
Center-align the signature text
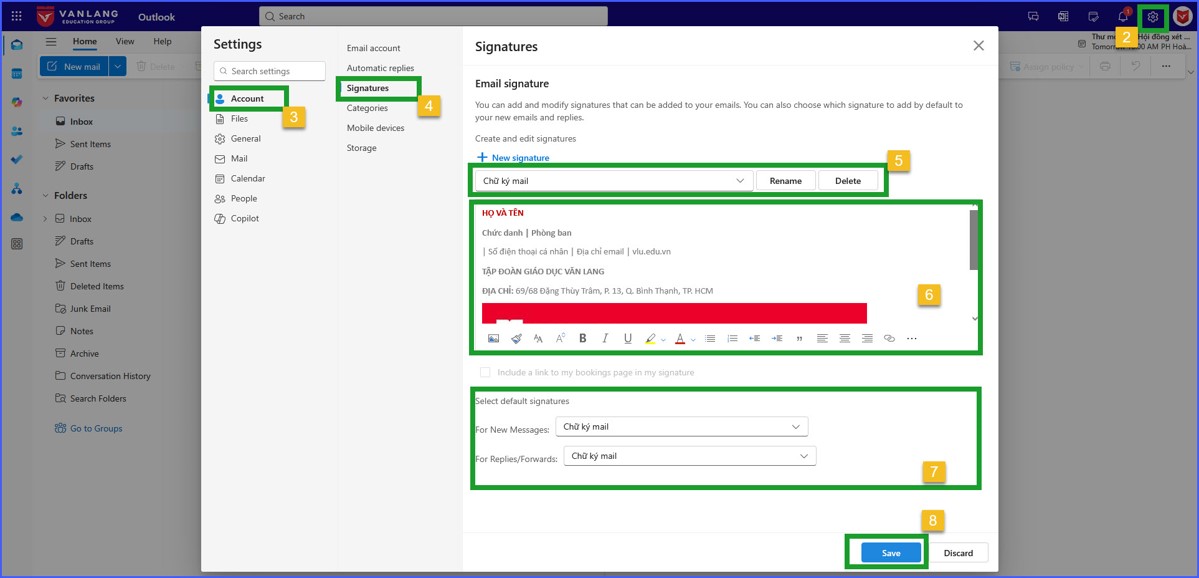[845, 339]
